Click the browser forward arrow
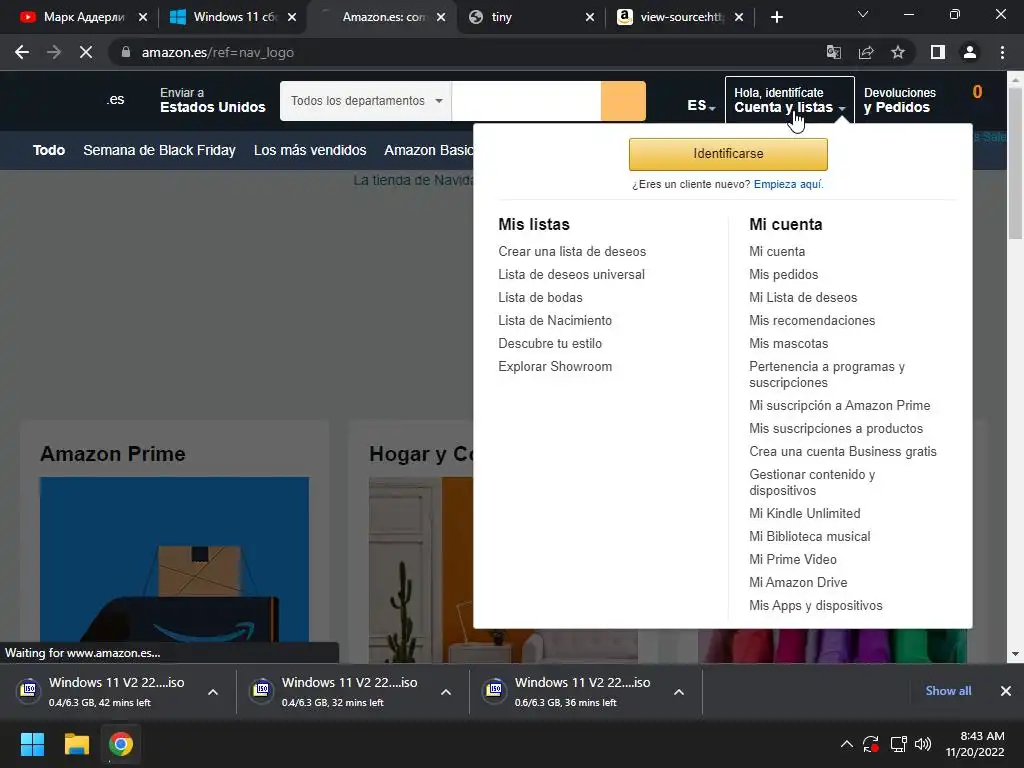Image resolution: width=1024 pixels, height=768 pixels. 54,52
